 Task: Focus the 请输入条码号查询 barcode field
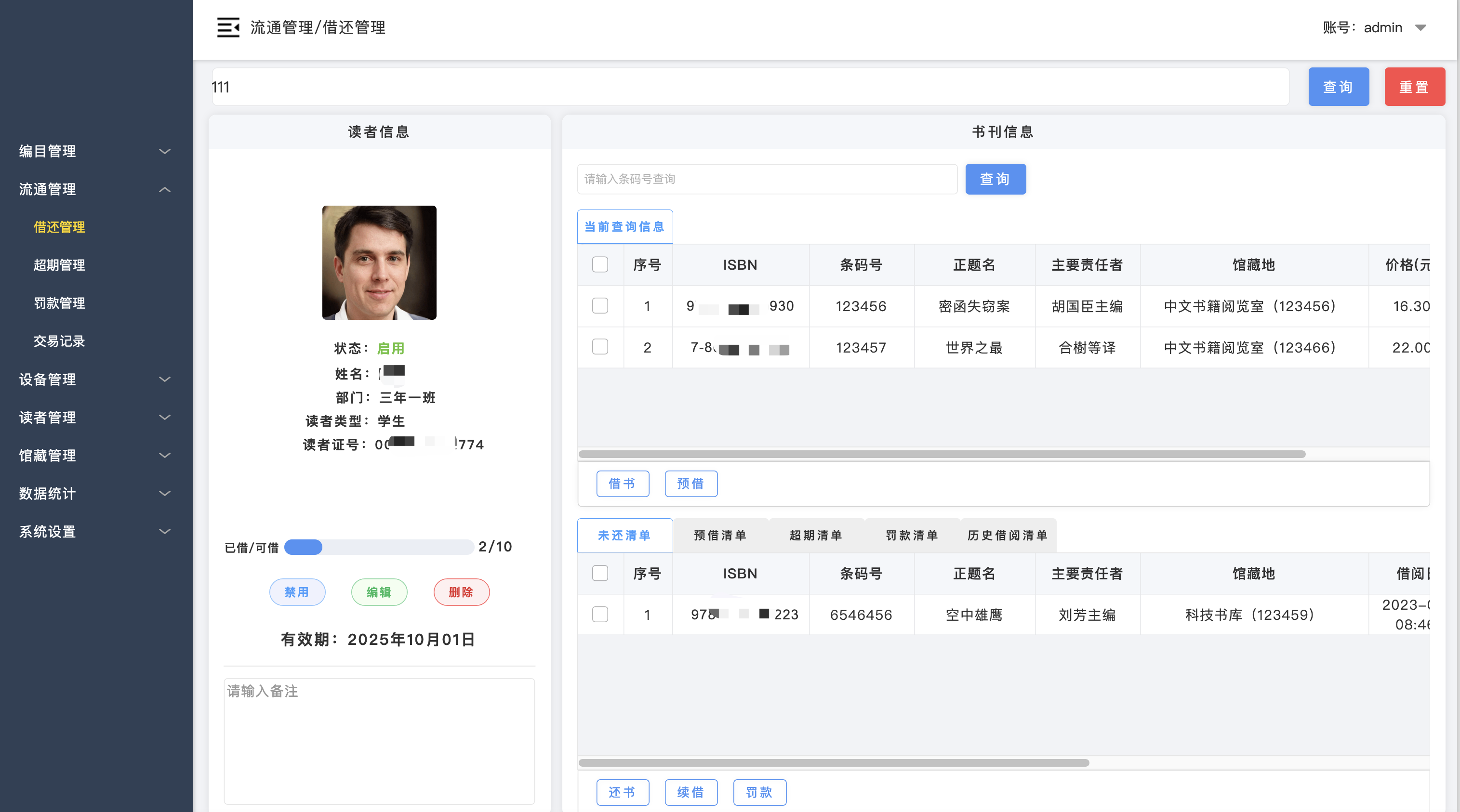coord(768,179)
